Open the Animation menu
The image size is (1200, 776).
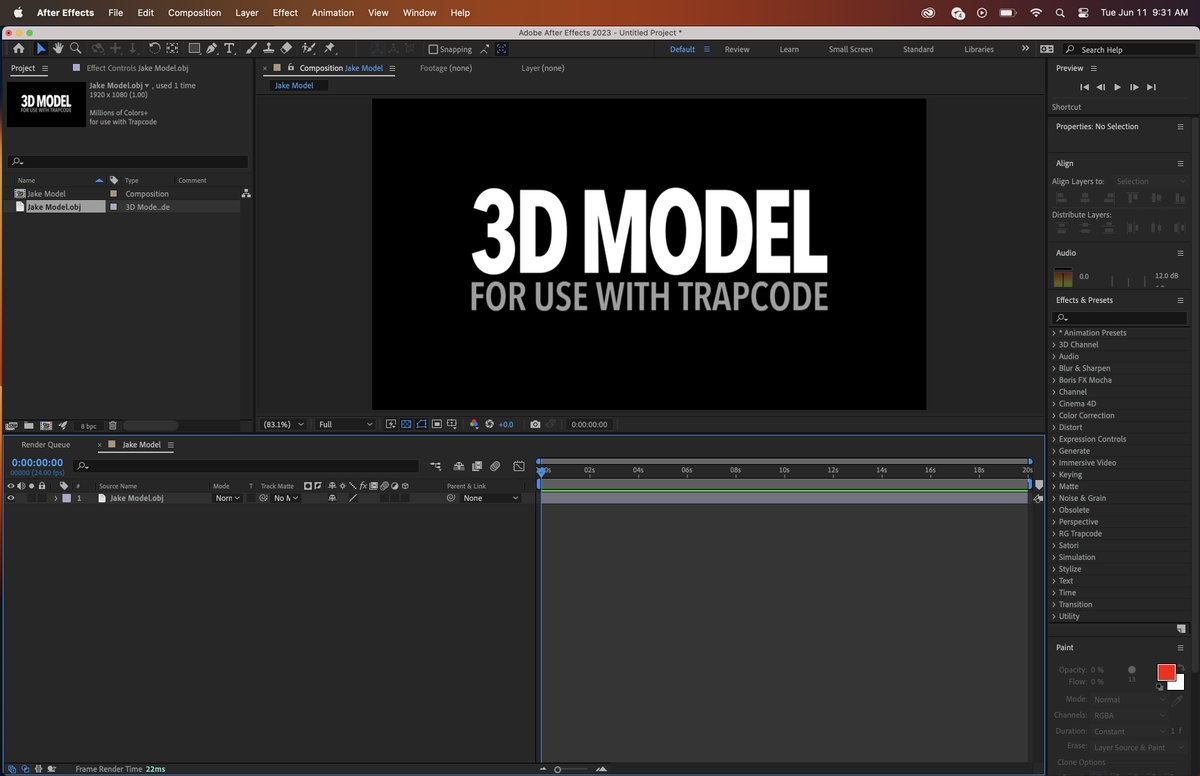point(333,13)
